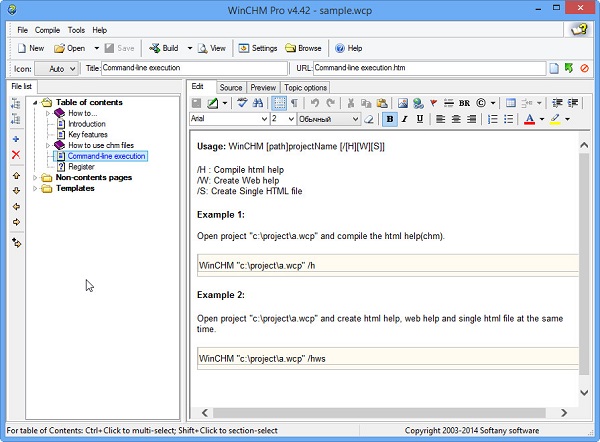The image size is (600, 442).
Task: Align text left
Action: click(440, 119)
